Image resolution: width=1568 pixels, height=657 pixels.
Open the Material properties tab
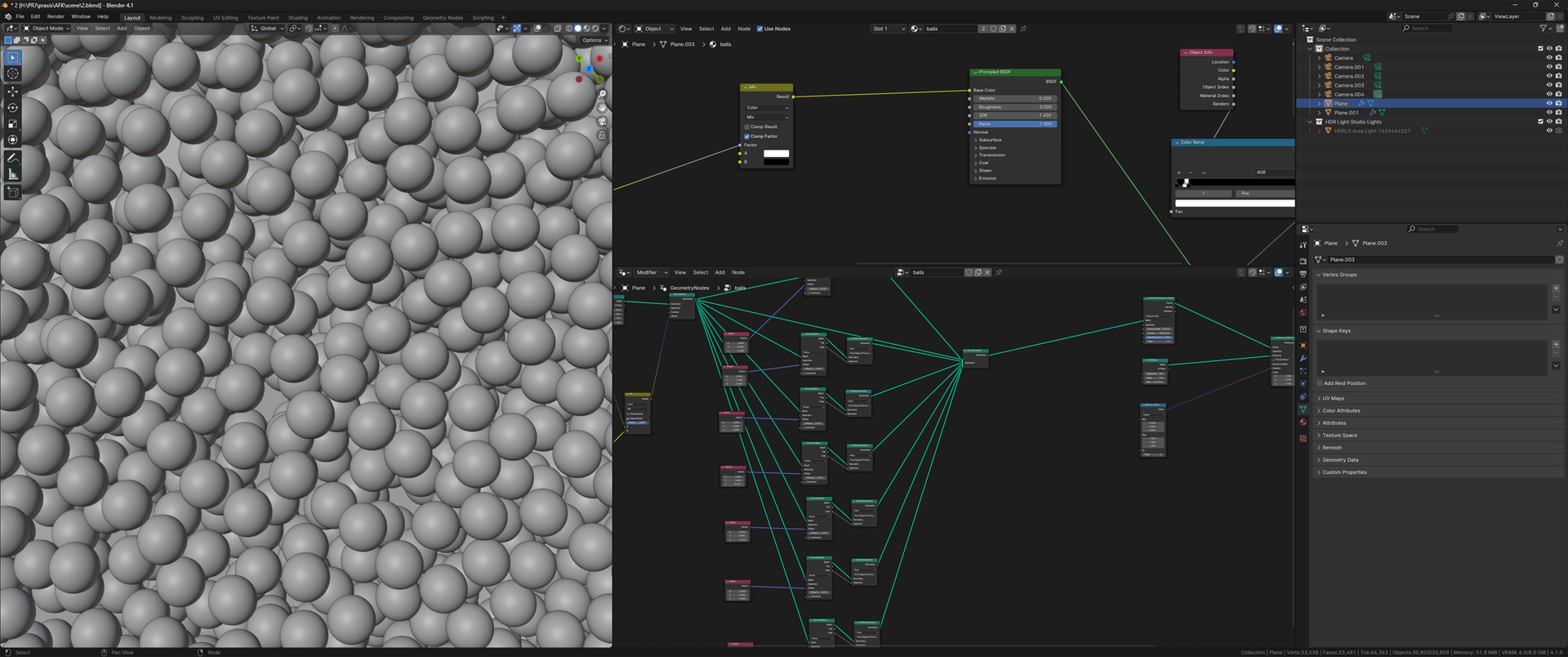(1303, 422)
